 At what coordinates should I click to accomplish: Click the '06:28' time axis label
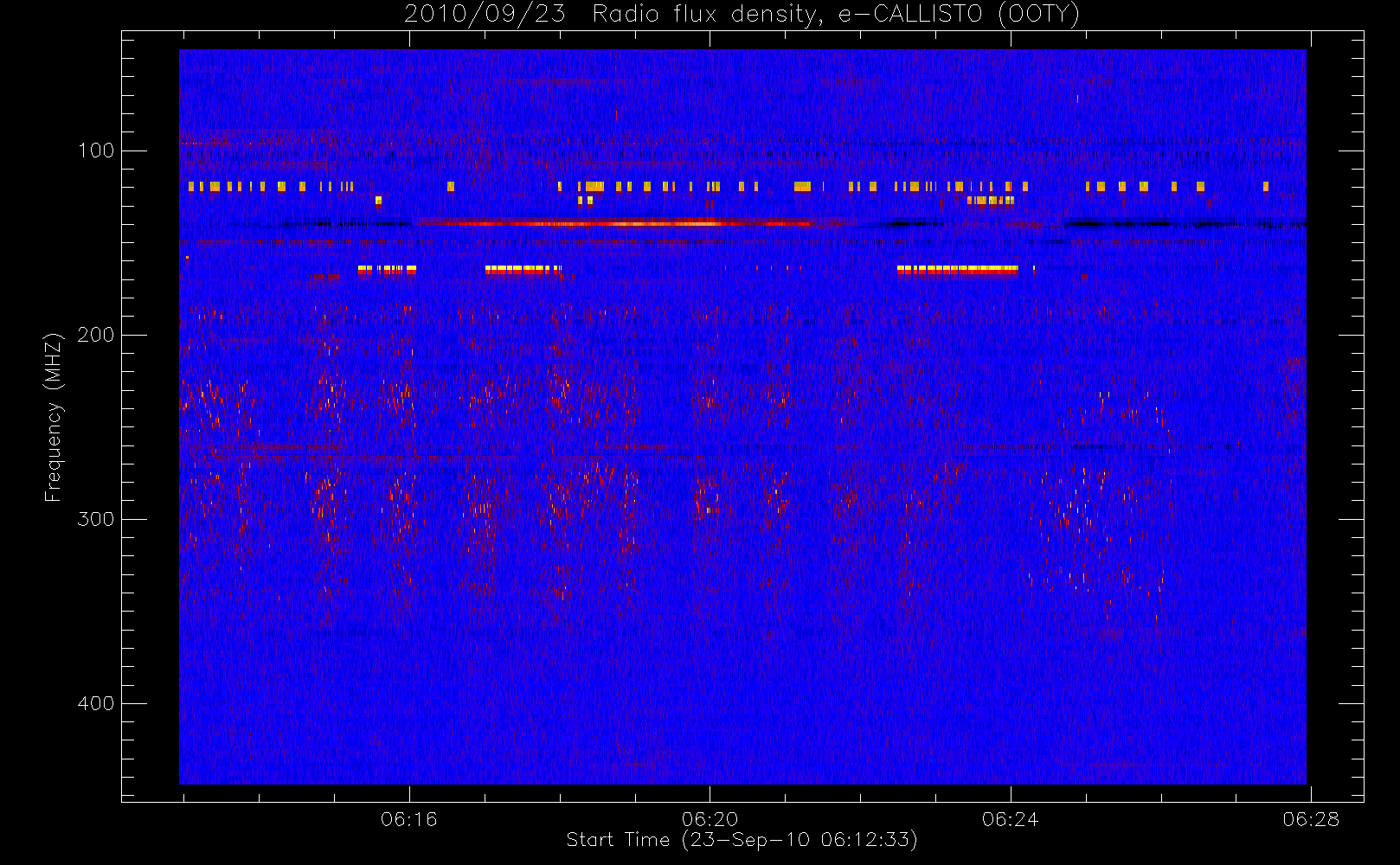[1311, 819]
